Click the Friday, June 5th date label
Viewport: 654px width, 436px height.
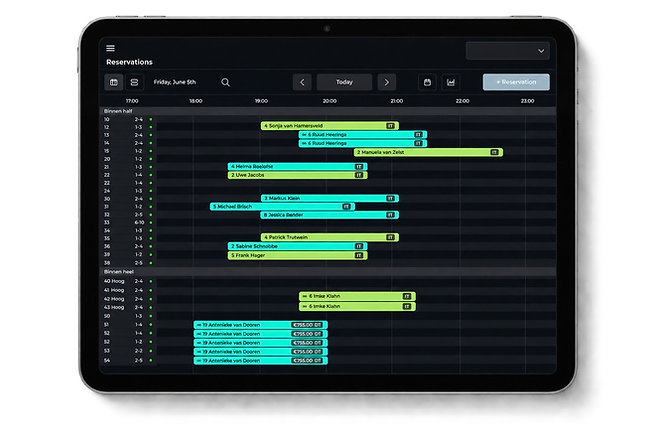pos(175,82)
